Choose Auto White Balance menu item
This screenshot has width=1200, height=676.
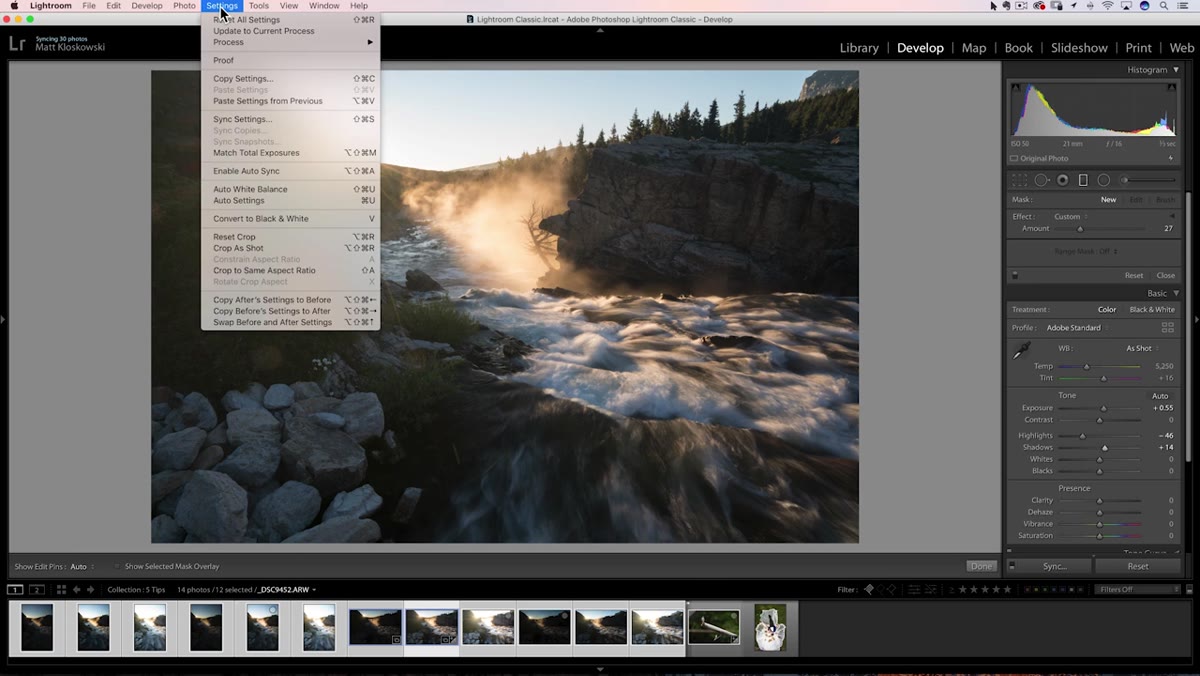coord(290,189)
